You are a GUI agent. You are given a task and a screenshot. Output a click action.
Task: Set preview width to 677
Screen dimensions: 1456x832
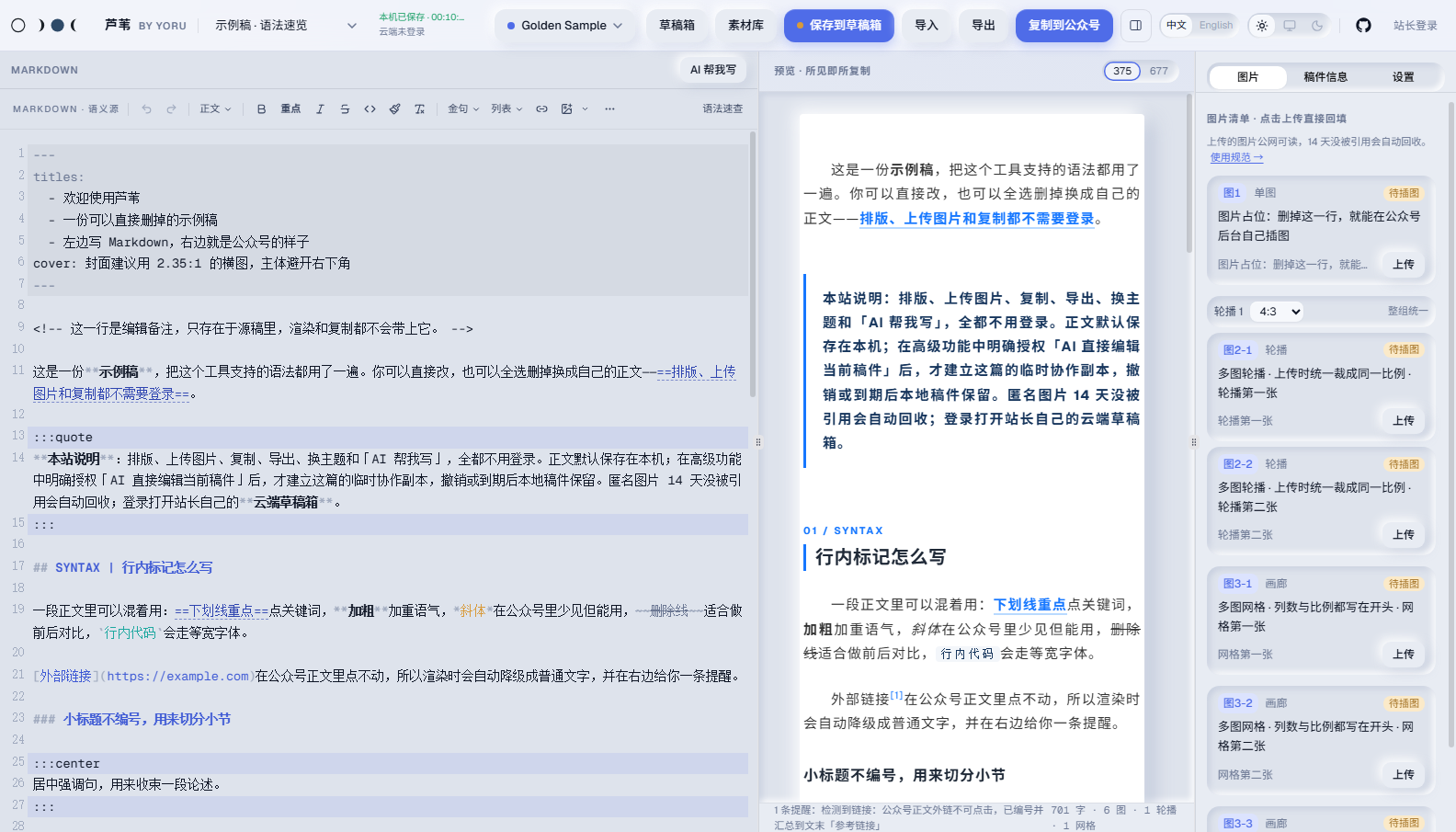(1158, 71)
